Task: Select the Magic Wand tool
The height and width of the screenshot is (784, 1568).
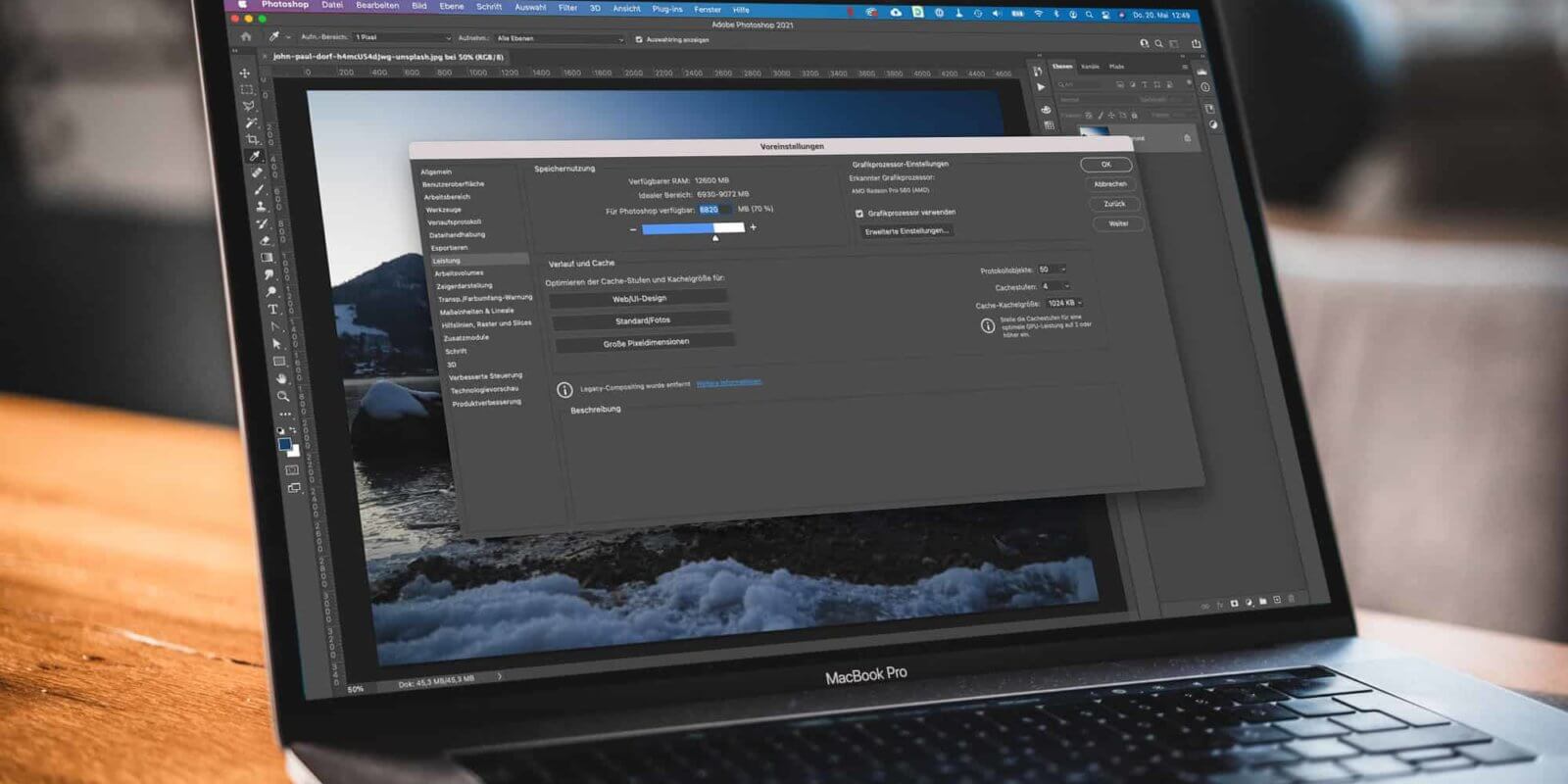Action: (251, 122)
